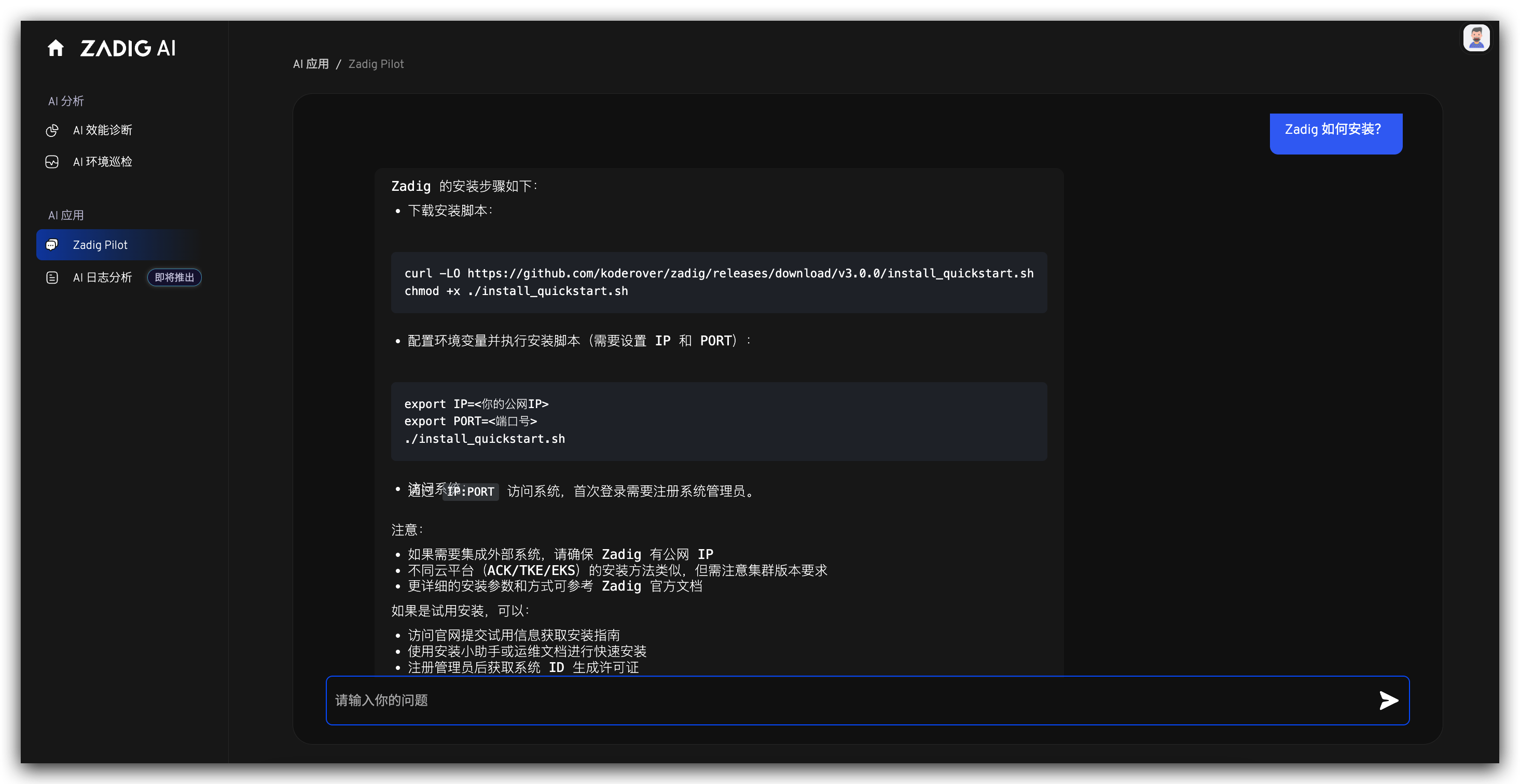
Task: Open the AI 效能诊断 menu item
Action: pyautogui.click(x=102, y=130)
